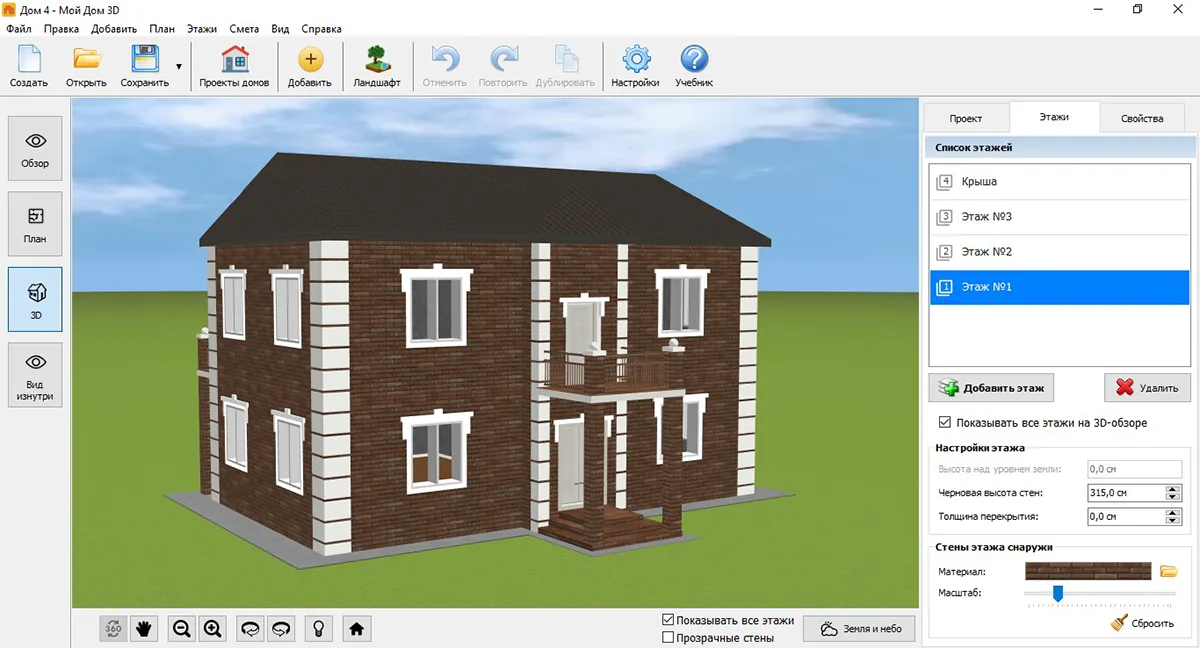Open the Plan (План) view
Screen dimensions: 1200x648
[35, 224]
